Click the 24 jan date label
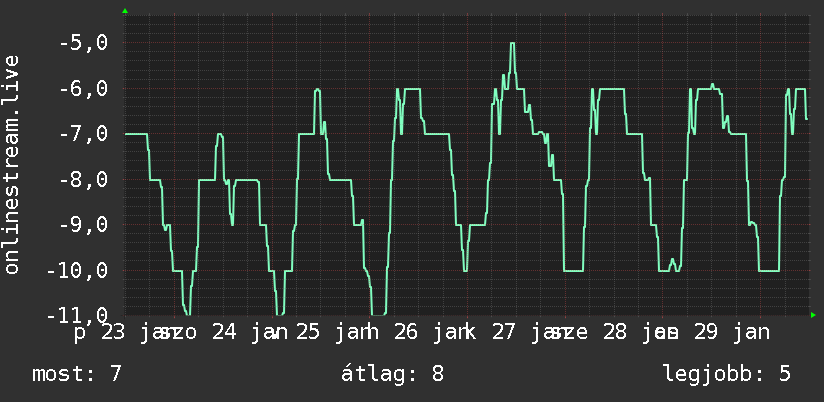The width and height of the screenshot is (824, 402). tap(250, 333)
